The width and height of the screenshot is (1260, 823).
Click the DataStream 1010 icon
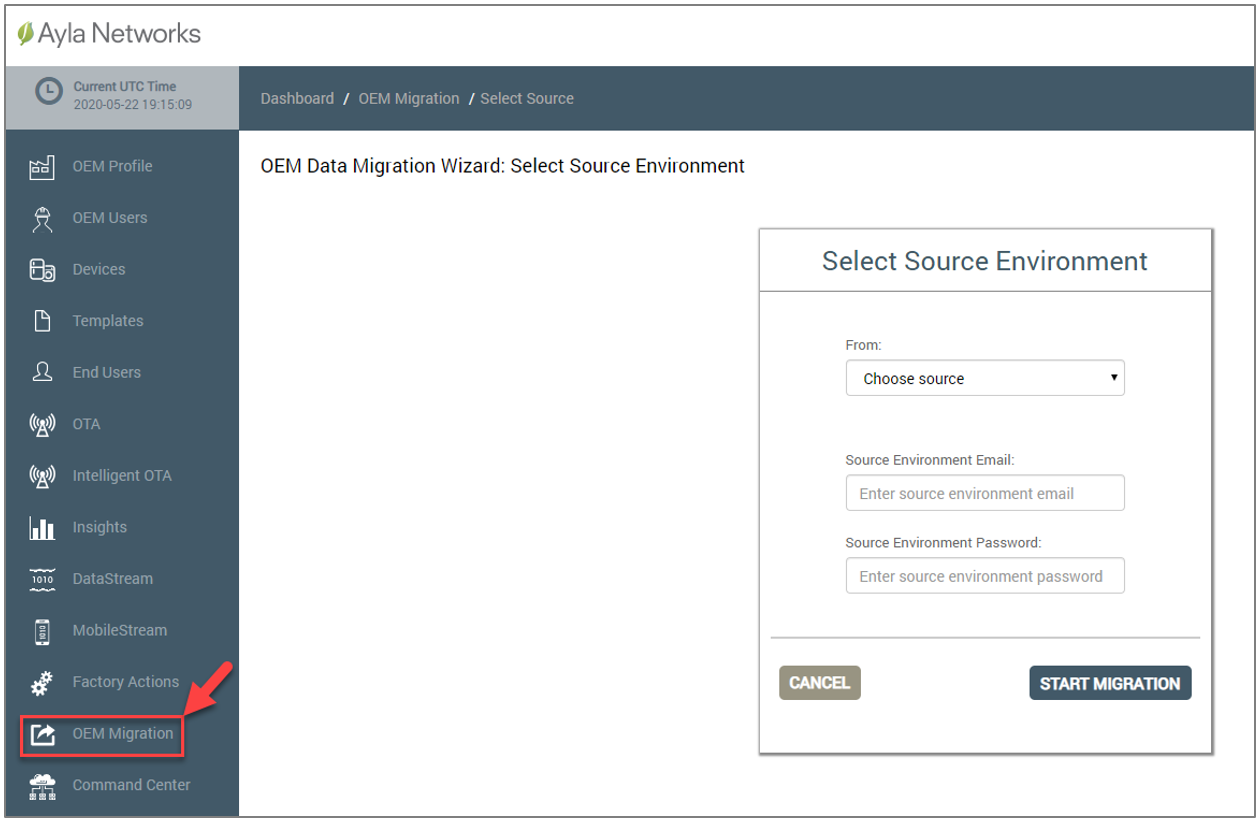pyautogui.click(x=42, y=579)
